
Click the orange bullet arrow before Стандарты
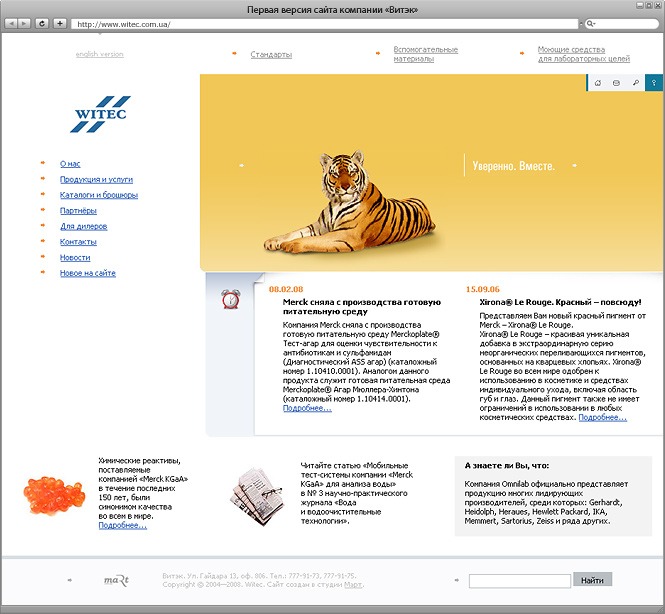[x=235, y=53]
